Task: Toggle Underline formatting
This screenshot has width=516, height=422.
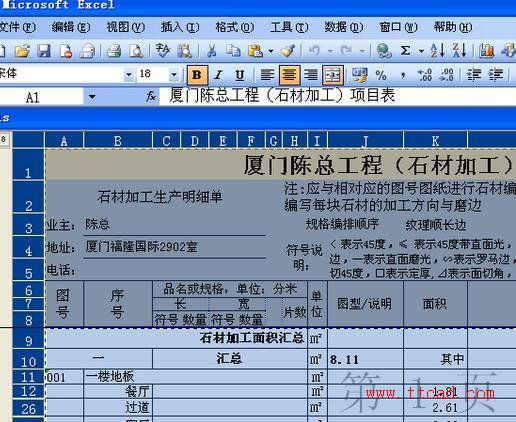Action: pos(240,75)
